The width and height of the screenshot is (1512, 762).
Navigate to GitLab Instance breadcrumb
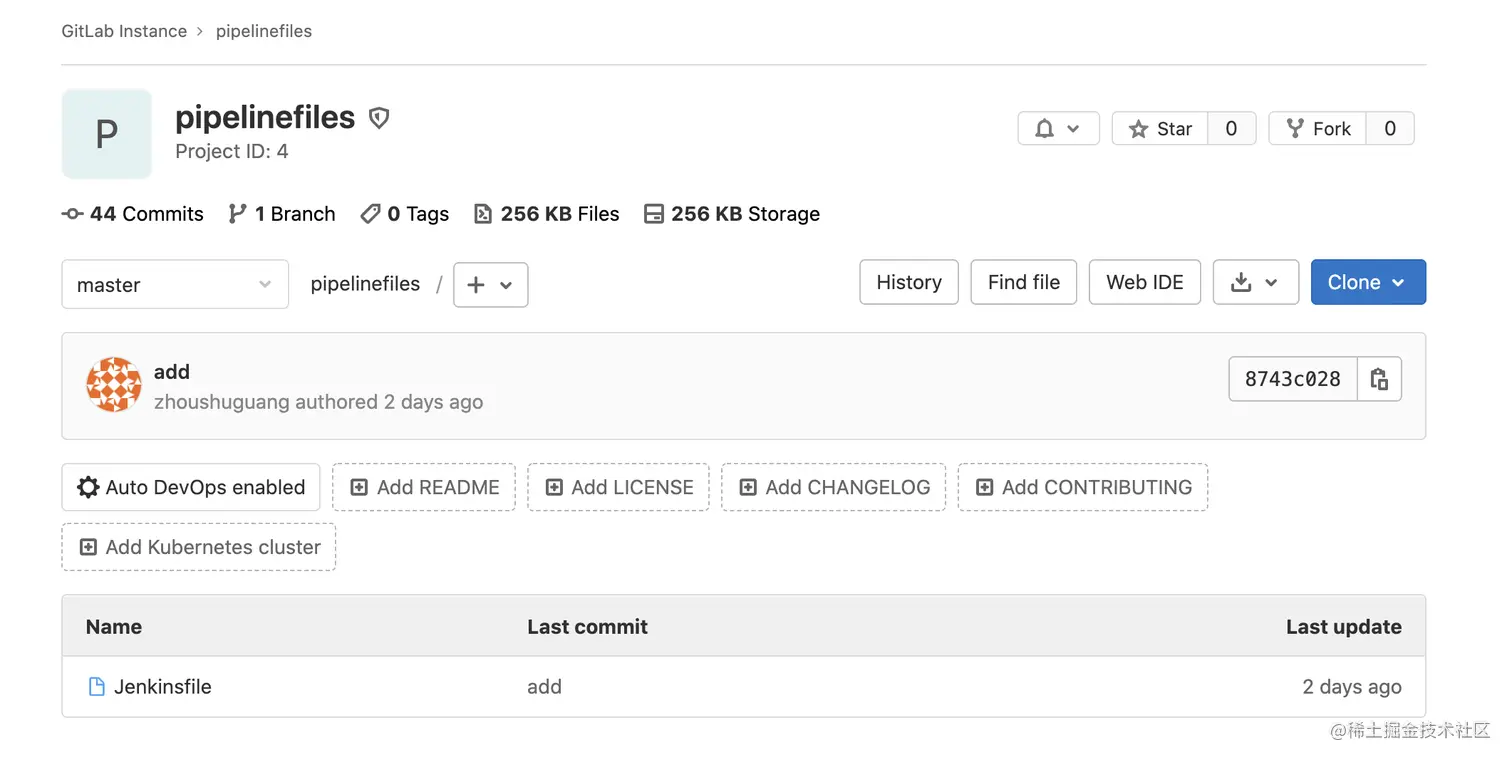[x=124, y=31]
